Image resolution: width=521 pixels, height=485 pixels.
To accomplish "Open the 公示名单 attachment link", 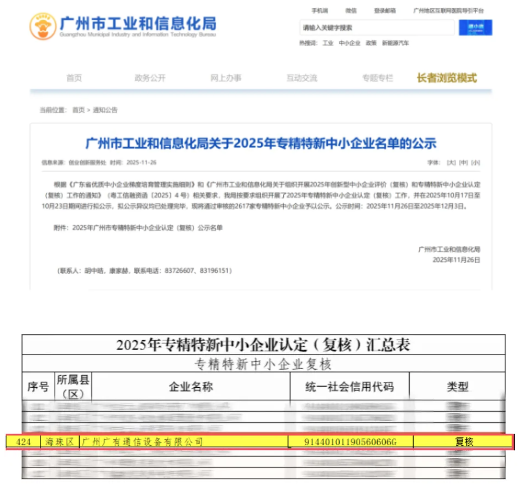I will 147,228.
